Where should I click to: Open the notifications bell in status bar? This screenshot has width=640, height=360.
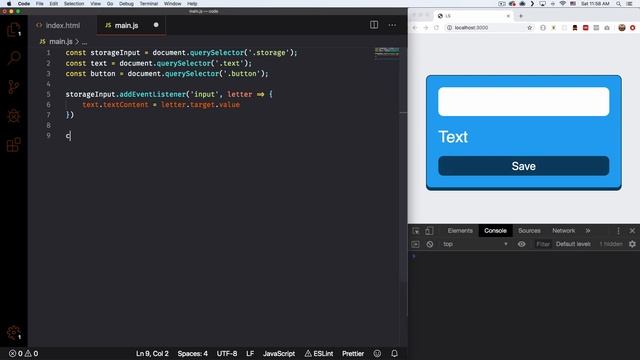(x=394, y=353)
